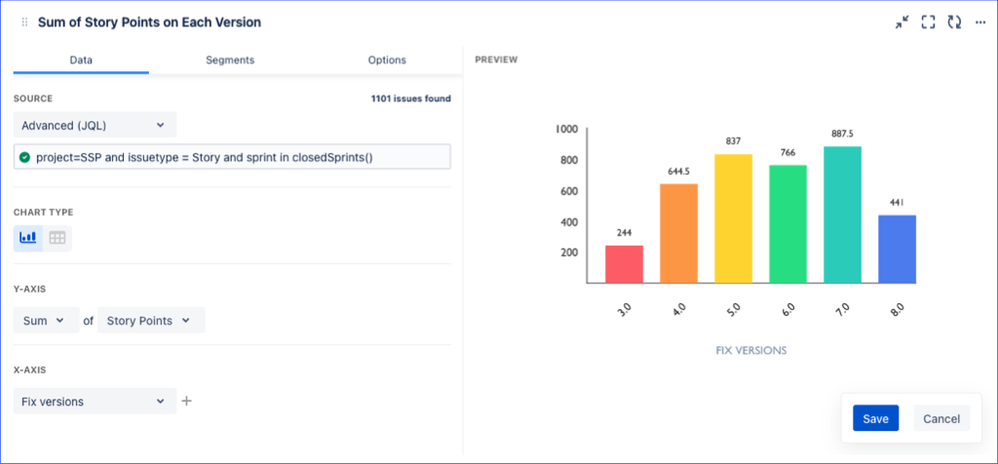
Task: Select the bar chart type
Action: point(28,238)
